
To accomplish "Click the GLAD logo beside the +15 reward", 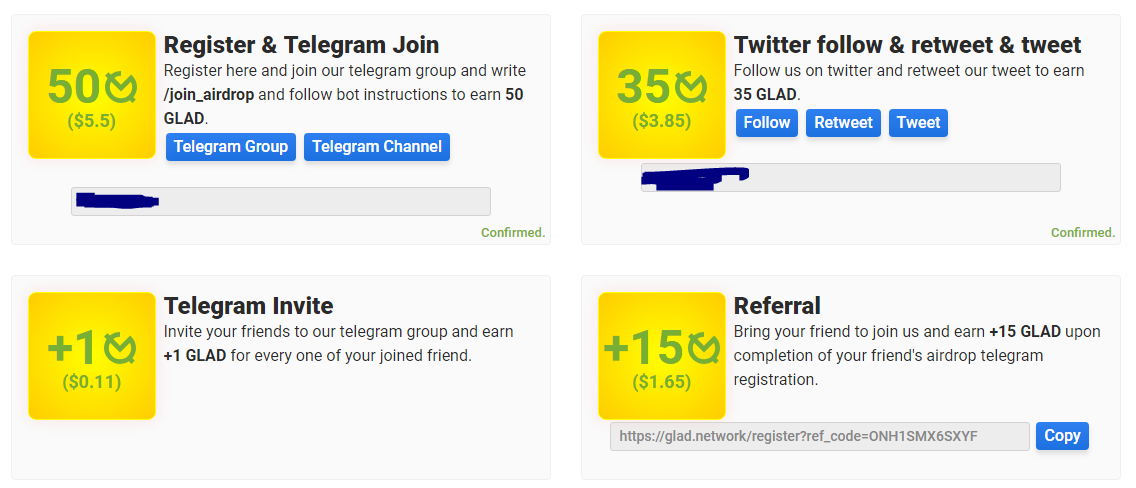I will (x=703, y=348).
